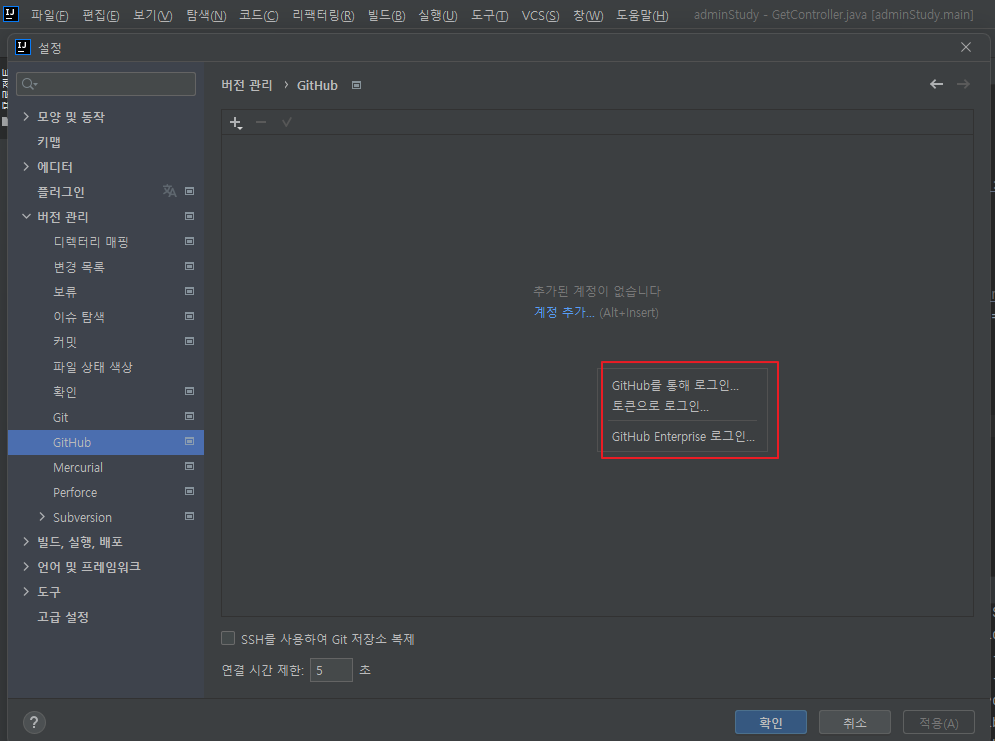Click the plus add account icon

pos(235,122)
